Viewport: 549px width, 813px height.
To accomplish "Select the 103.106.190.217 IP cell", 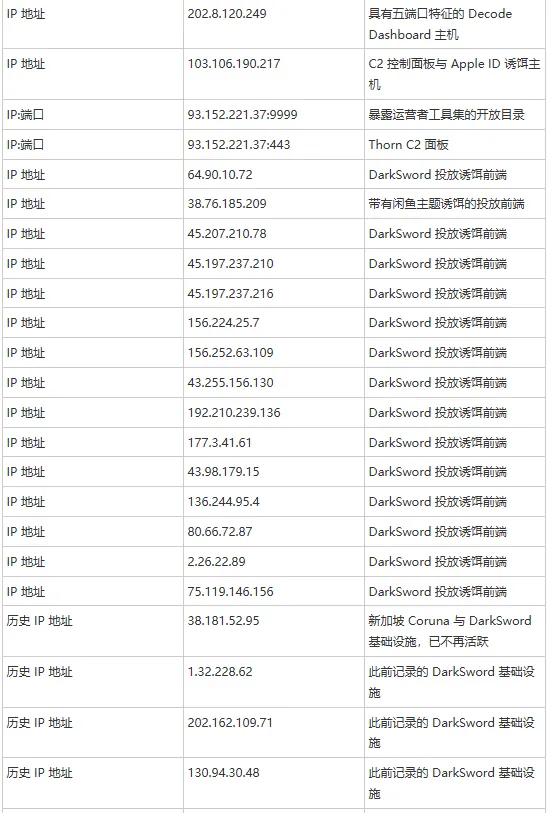I will coord(234,64).
